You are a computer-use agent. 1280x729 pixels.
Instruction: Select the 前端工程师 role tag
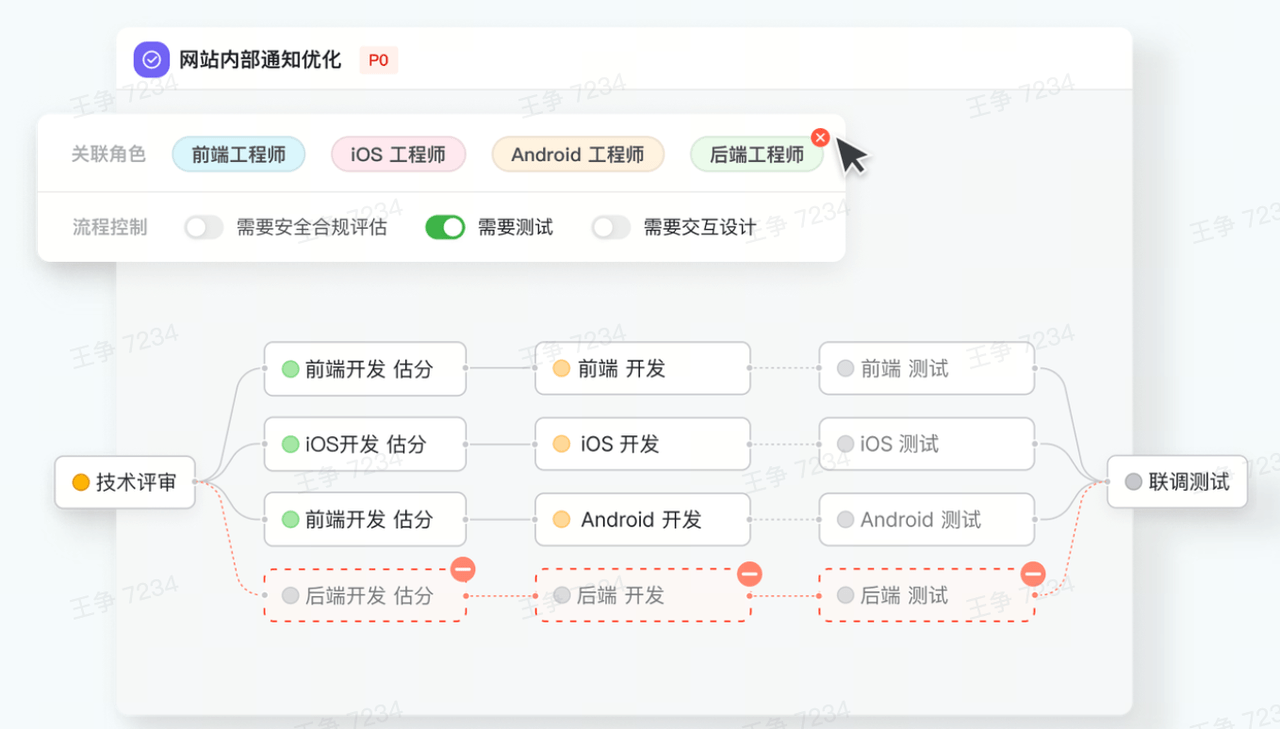point(239,155)
